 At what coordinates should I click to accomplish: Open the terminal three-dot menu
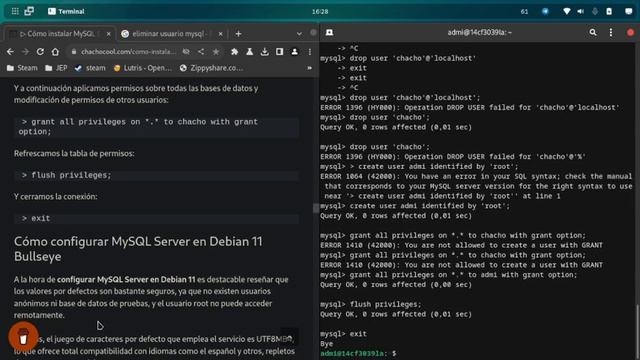pos(611,33)
